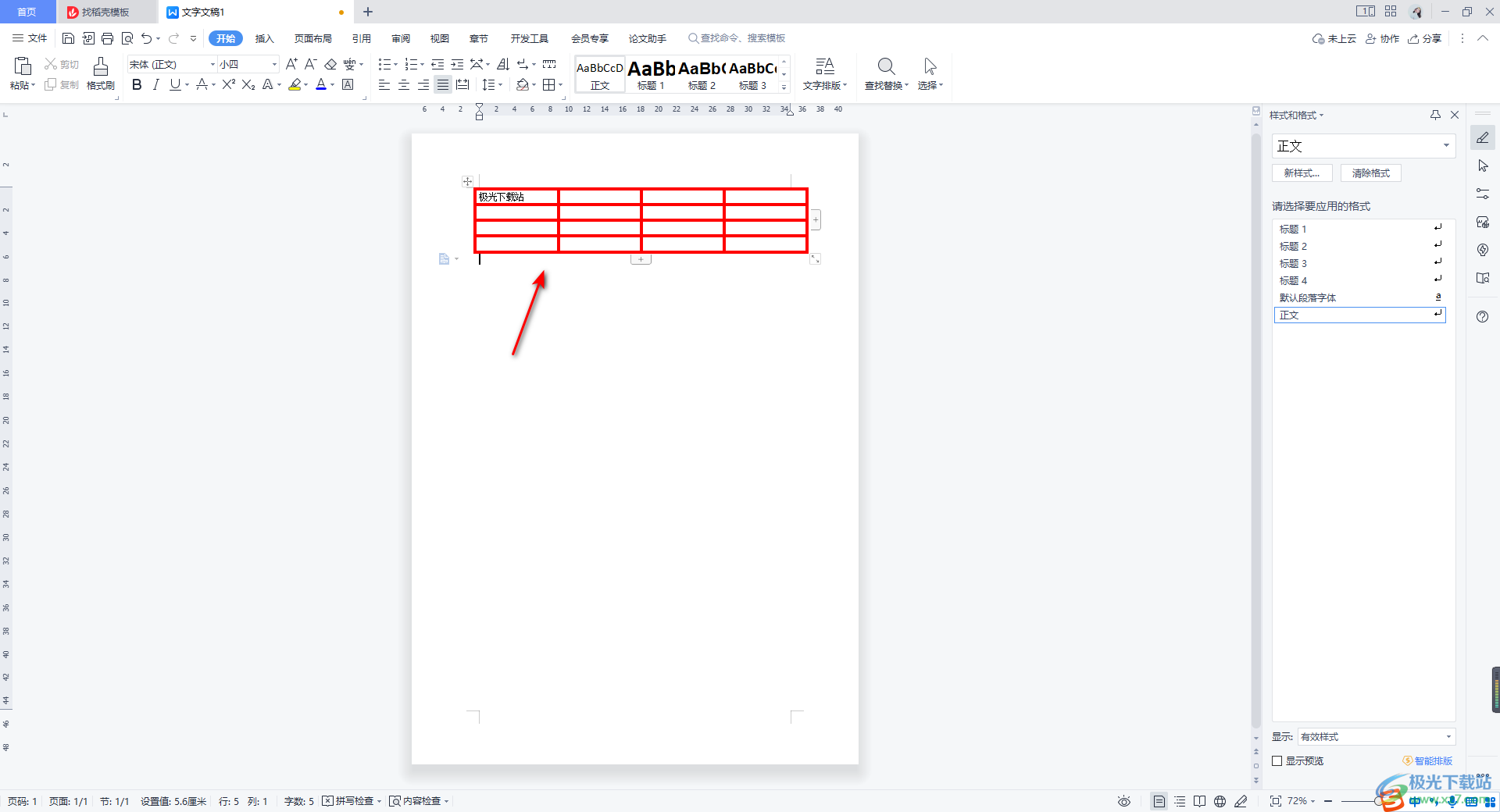Click the 新样式 button

[x=1302, y=173]
